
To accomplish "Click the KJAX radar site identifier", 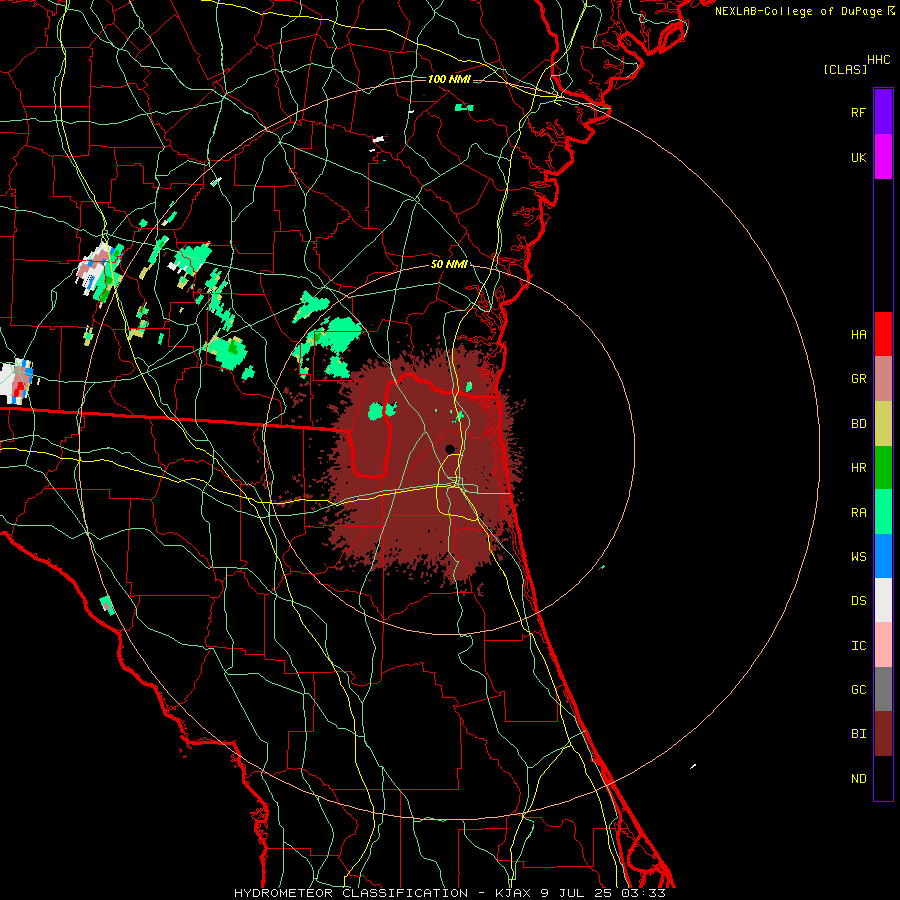I will 513,893.
